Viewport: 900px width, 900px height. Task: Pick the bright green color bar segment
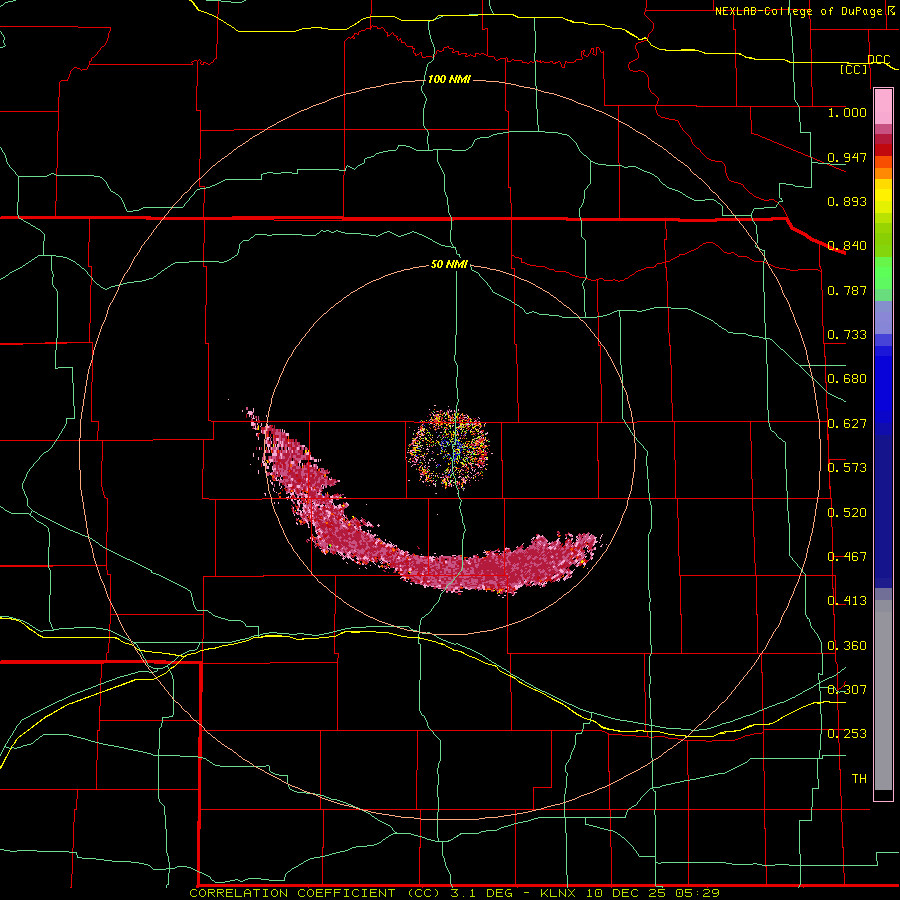[x=883, y=273]
